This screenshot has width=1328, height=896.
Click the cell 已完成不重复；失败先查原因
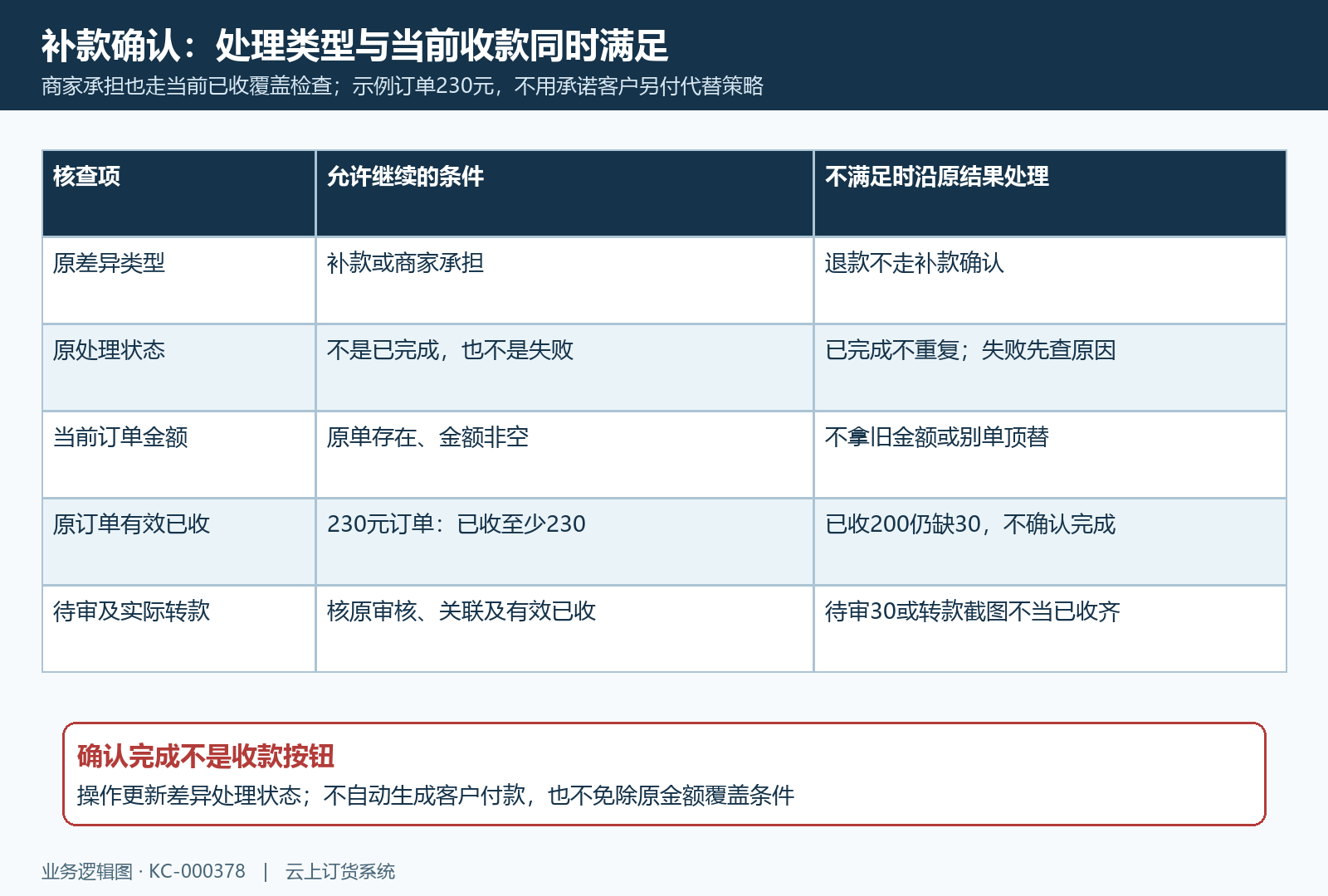click(x=1050, y=368)
